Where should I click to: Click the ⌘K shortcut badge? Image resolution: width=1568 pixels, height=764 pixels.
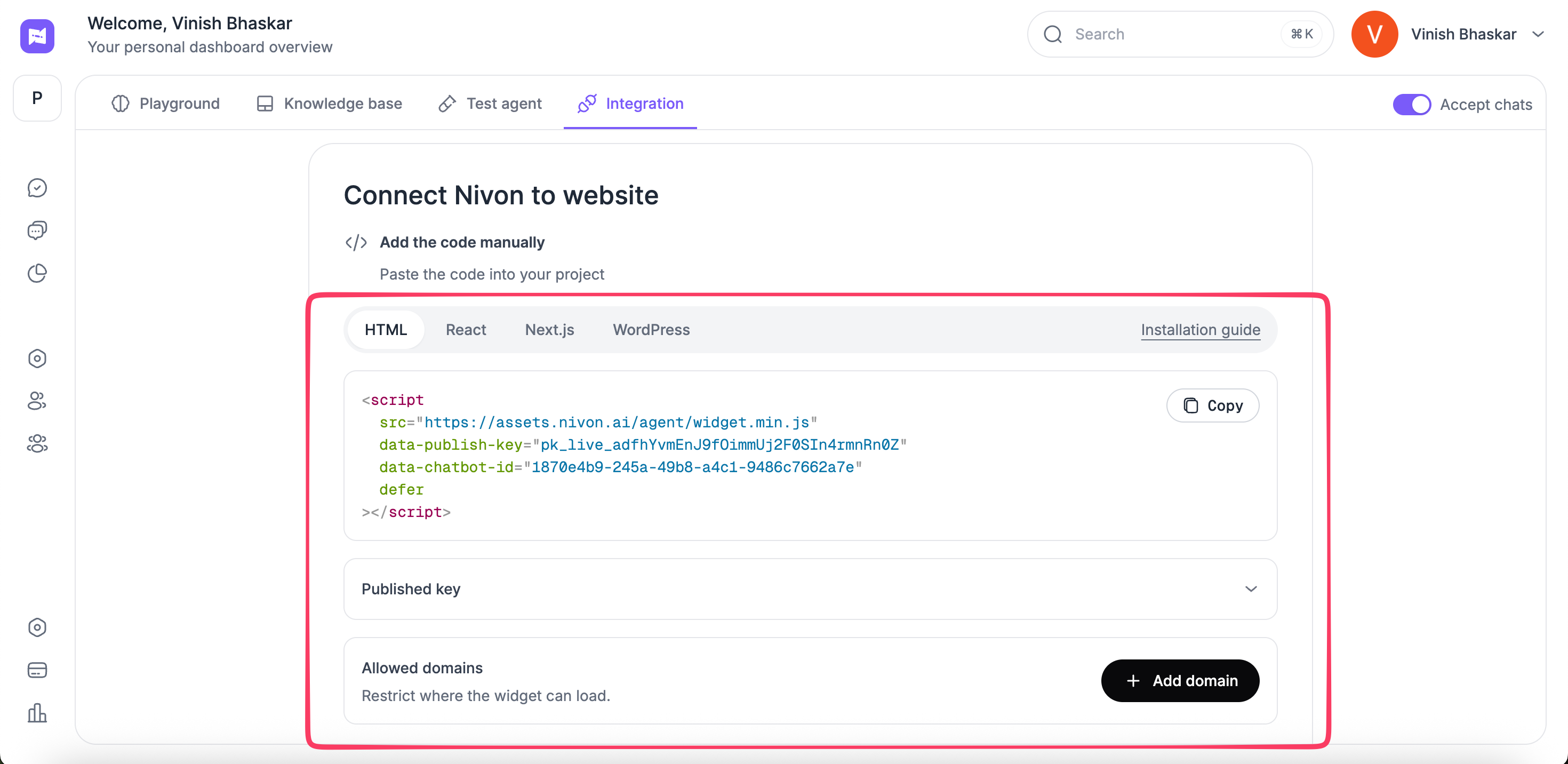(x=1302, y=34)
